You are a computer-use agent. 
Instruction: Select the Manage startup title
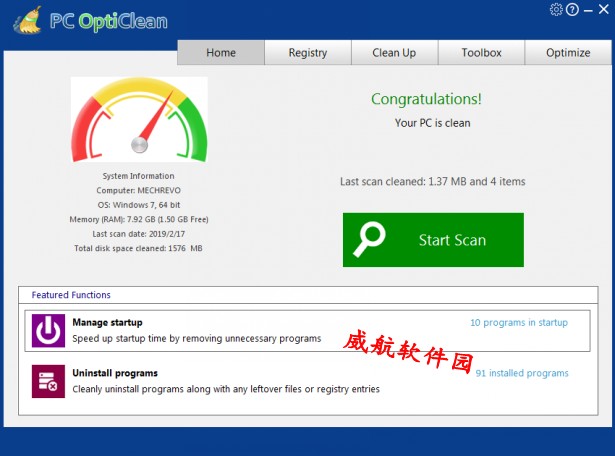[x=107, y=322]
